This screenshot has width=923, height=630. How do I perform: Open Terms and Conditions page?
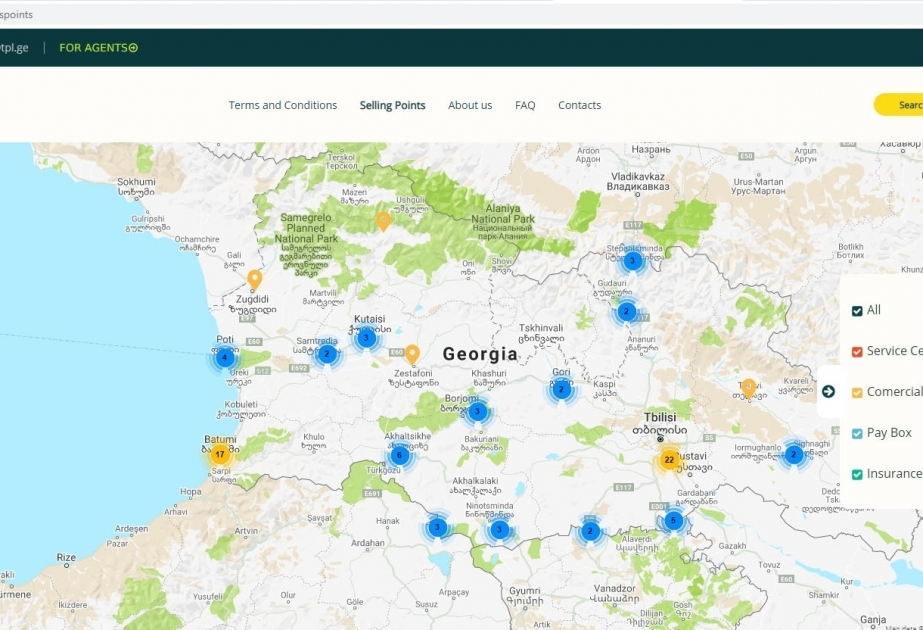pyautogui.click(x=283, y=105)
